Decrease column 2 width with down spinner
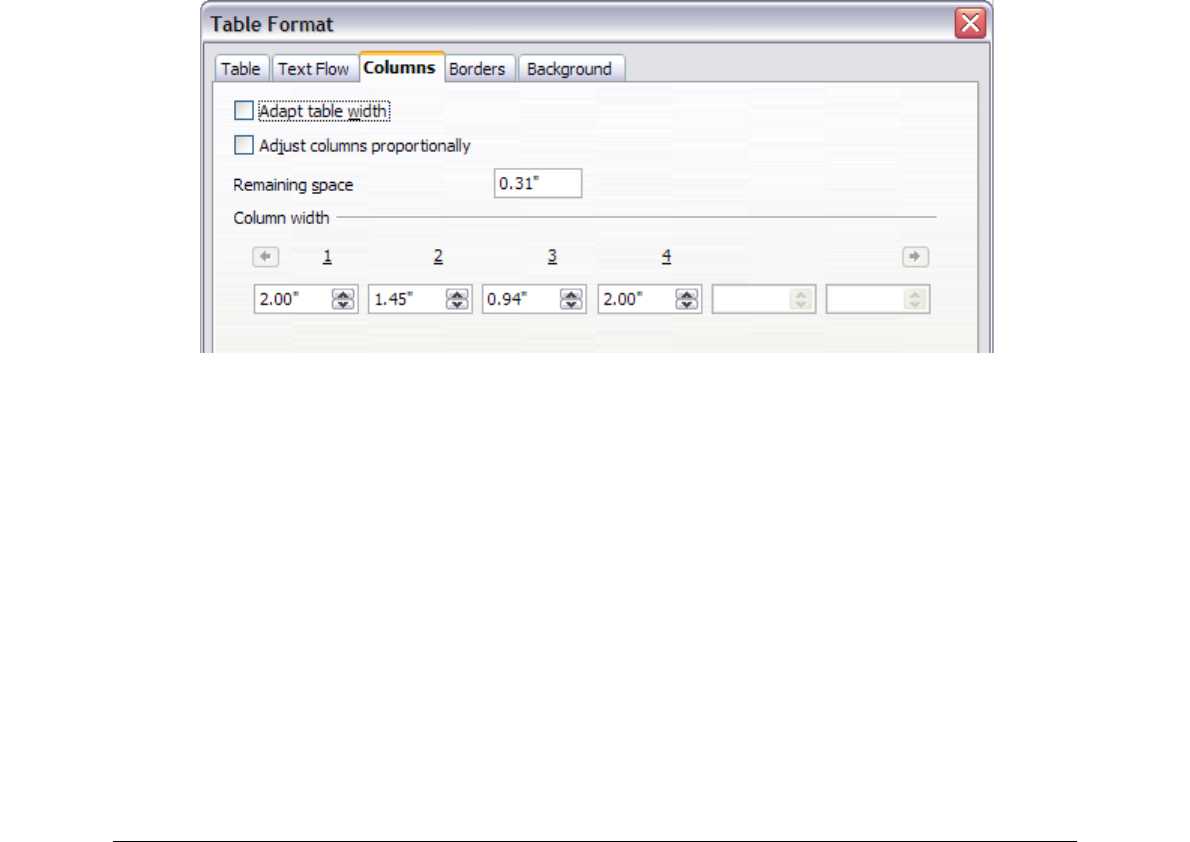The height and width of the screenshot is (842, 1190). (457, 304)
